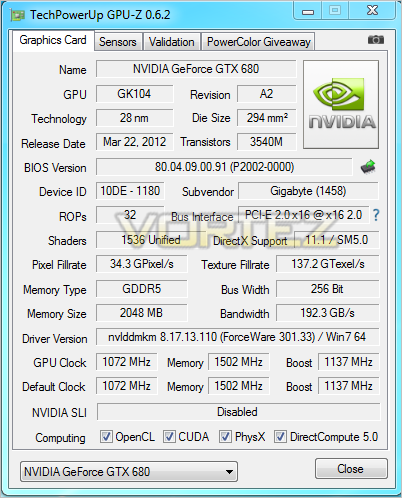
Task: Click the Bus Interface question mark
Action: tap(376, 215)
